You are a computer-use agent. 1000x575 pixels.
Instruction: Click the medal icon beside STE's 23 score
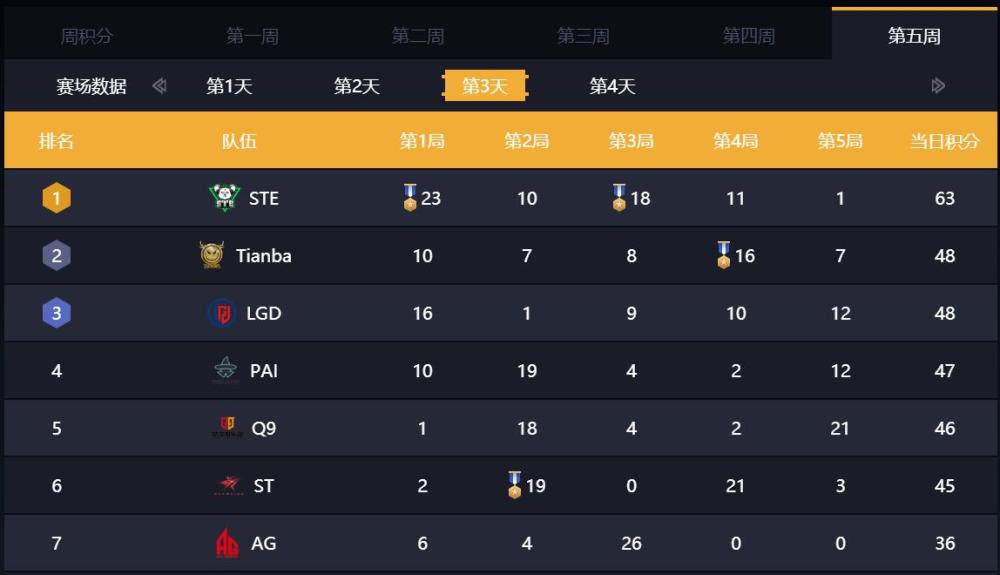tap(410, 197)
